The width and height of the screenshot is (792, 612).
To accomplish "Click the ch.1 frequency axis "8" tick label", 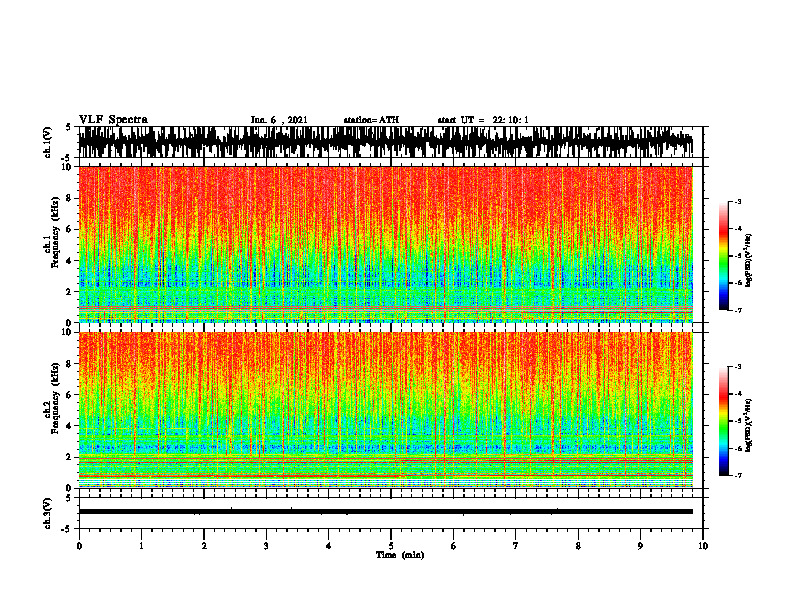I will pos(69,198).
